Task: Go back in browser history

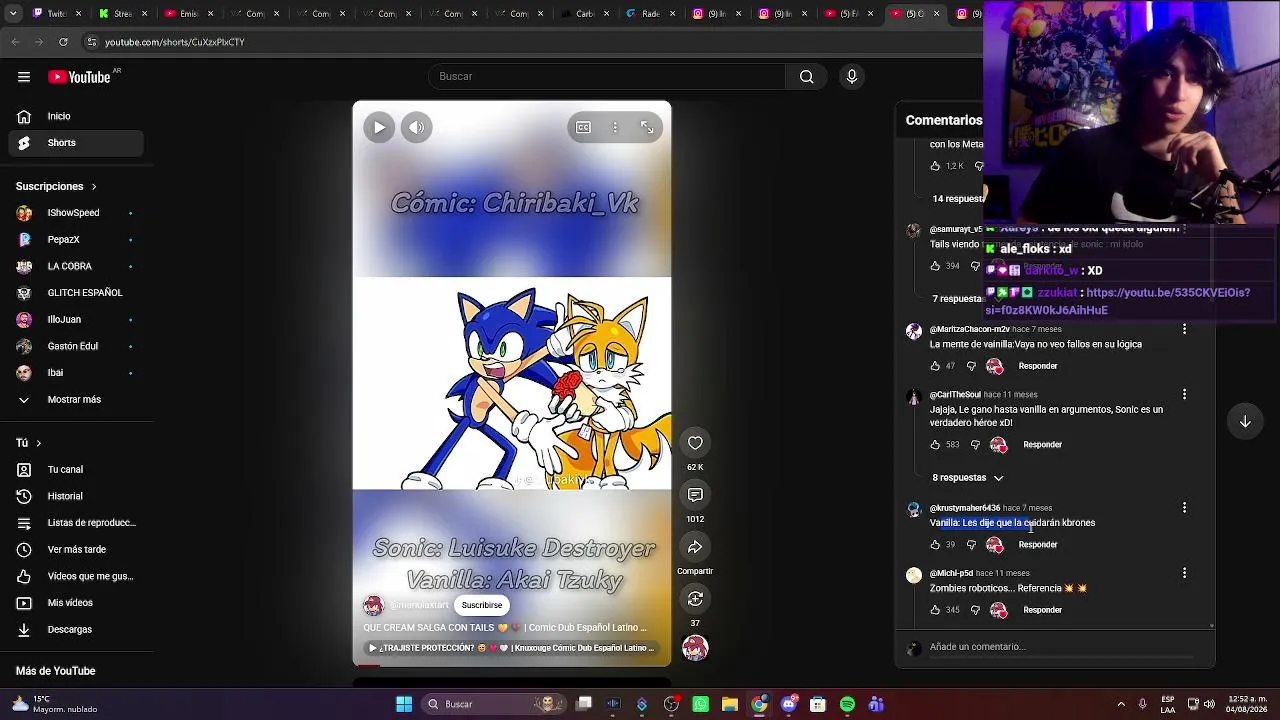Action: click(x=15, y=42)
